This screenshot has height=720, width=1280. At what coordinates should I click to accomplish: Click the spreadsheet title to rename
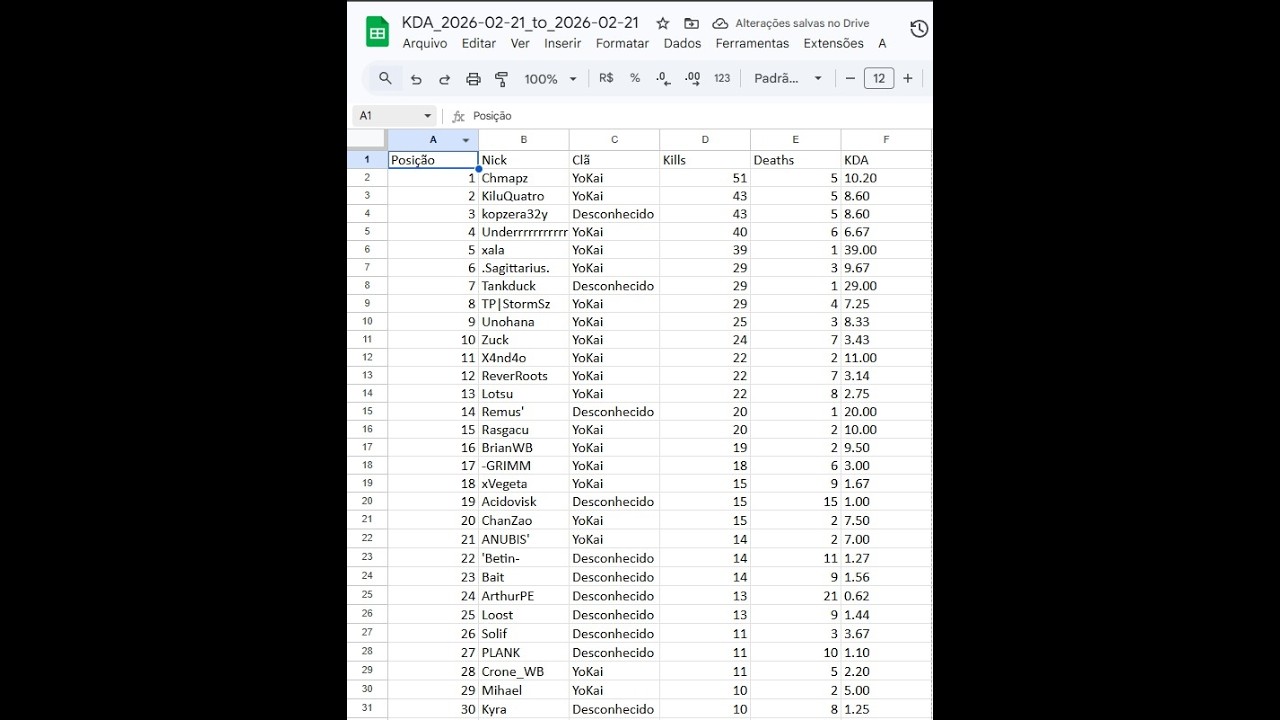point(520,23)
